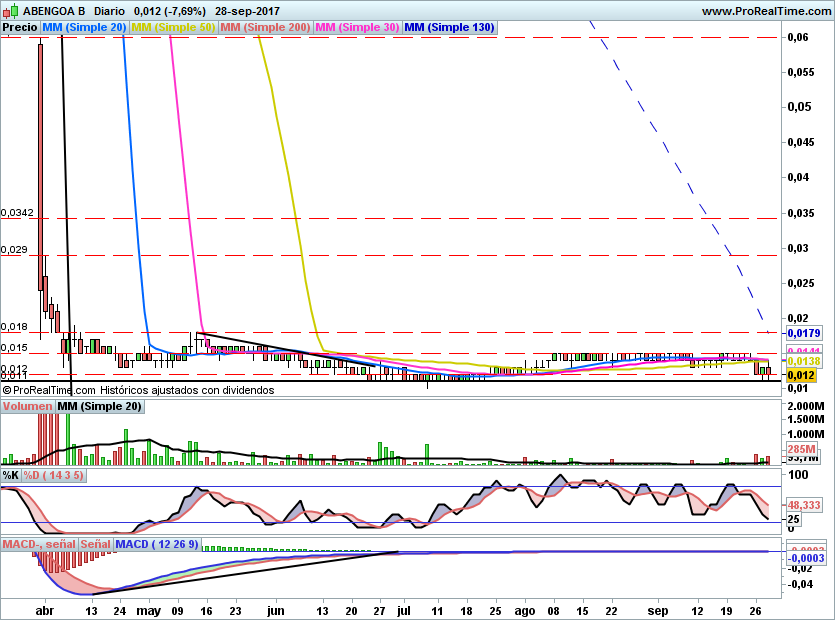Select the %K stochastic label

coord(11,475)
